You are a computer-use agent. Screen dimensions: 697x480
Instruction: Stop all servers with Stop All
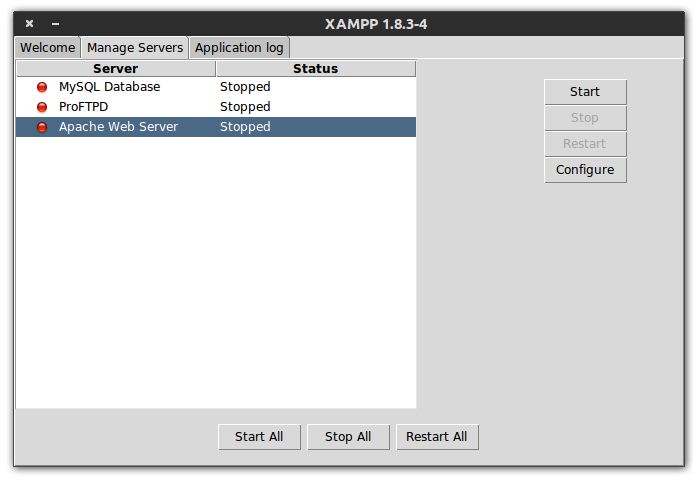pos(348,437)
